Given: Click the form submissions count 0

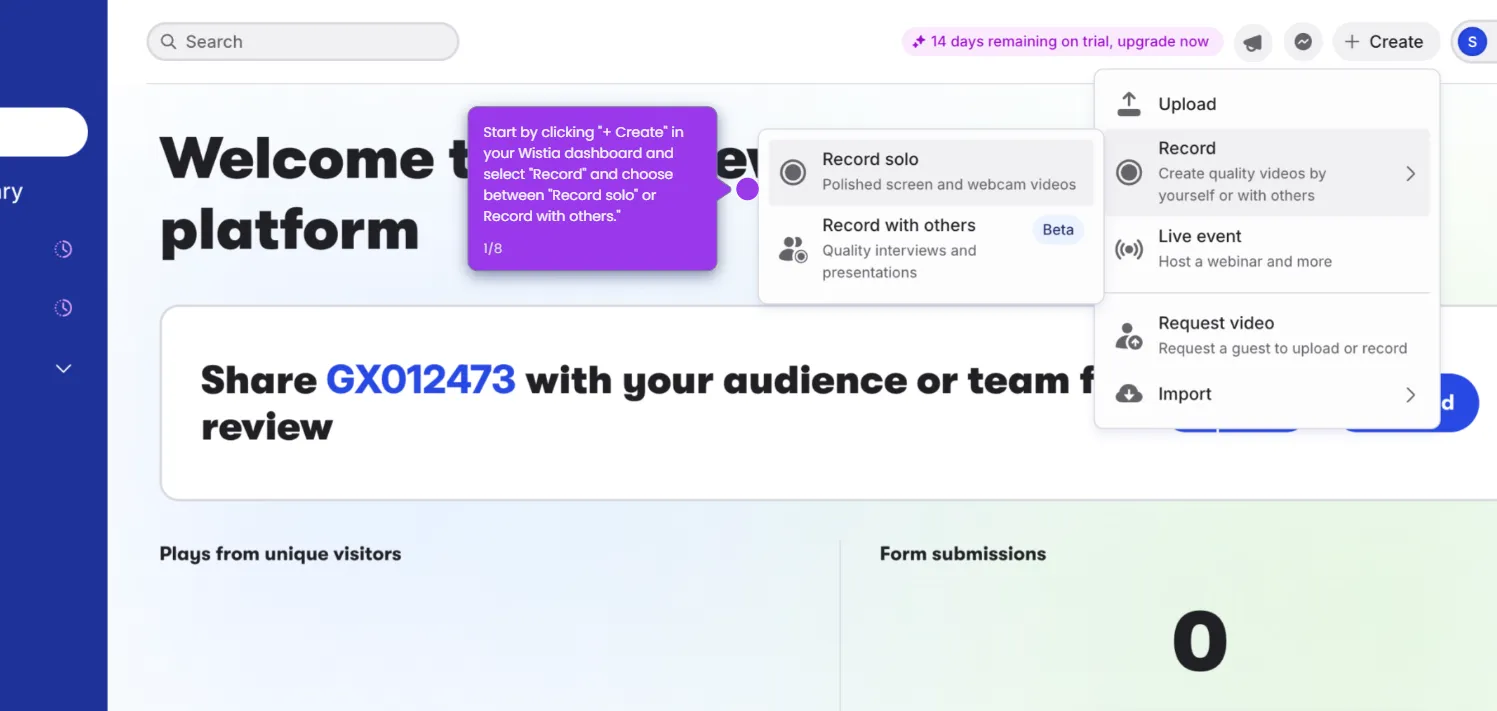Looking at the screenshot, I should point(1200,642).
